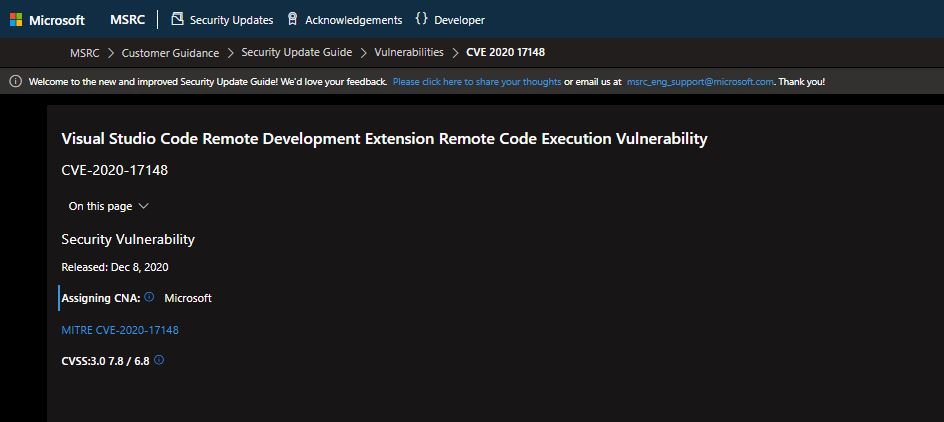The height and width of the screenshot is (422, 944).
Task: Click the Developer curly braces icon
Action: click(421, 19)
